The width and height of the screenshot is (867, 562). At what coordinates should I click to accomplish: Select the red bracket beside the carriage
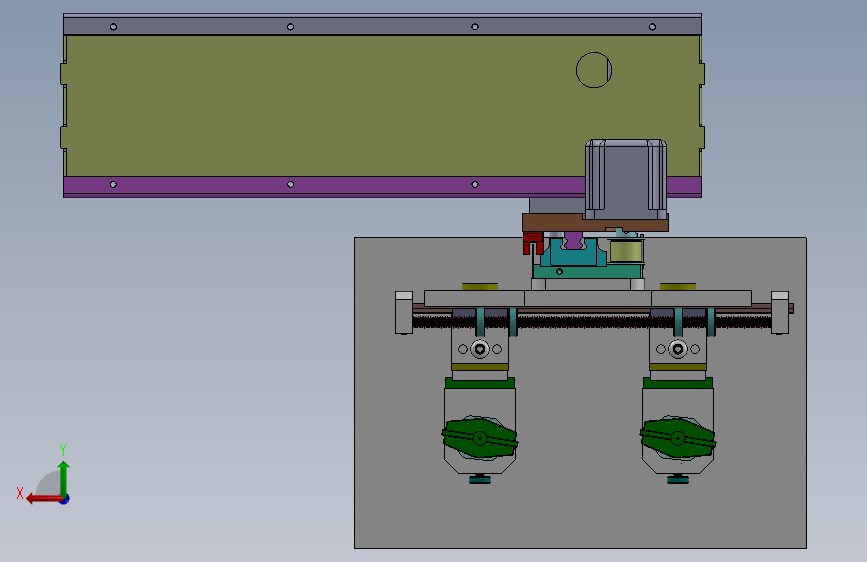tap(533, 243)
